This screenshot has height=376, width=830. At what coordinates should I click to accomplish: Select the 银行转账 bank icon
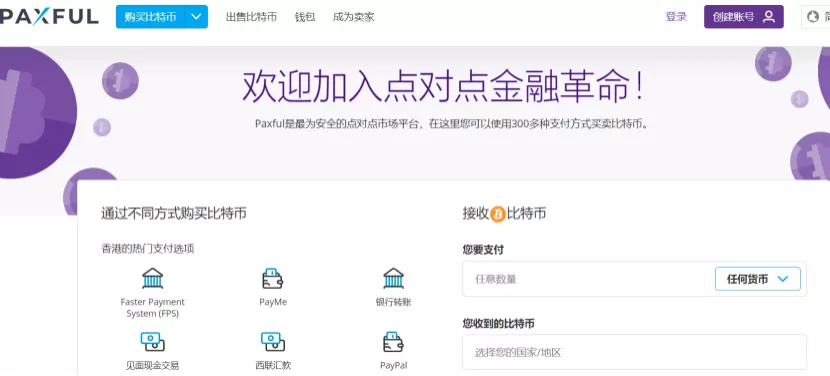[x=393, y=278]
